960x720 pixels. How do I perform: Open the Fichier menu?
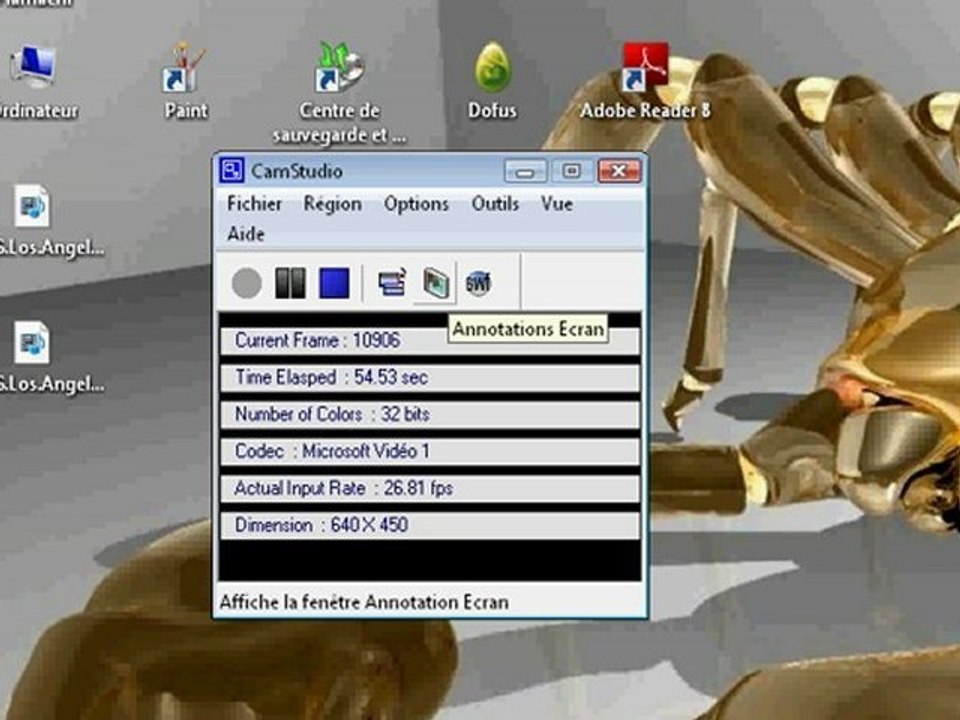click(x=254, y=204)
